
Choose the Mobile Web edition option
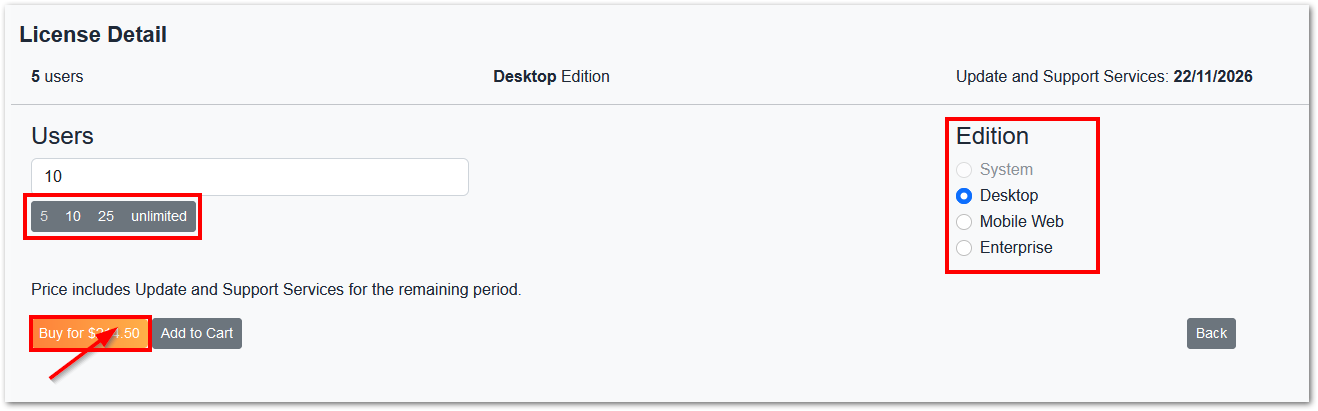964,222
